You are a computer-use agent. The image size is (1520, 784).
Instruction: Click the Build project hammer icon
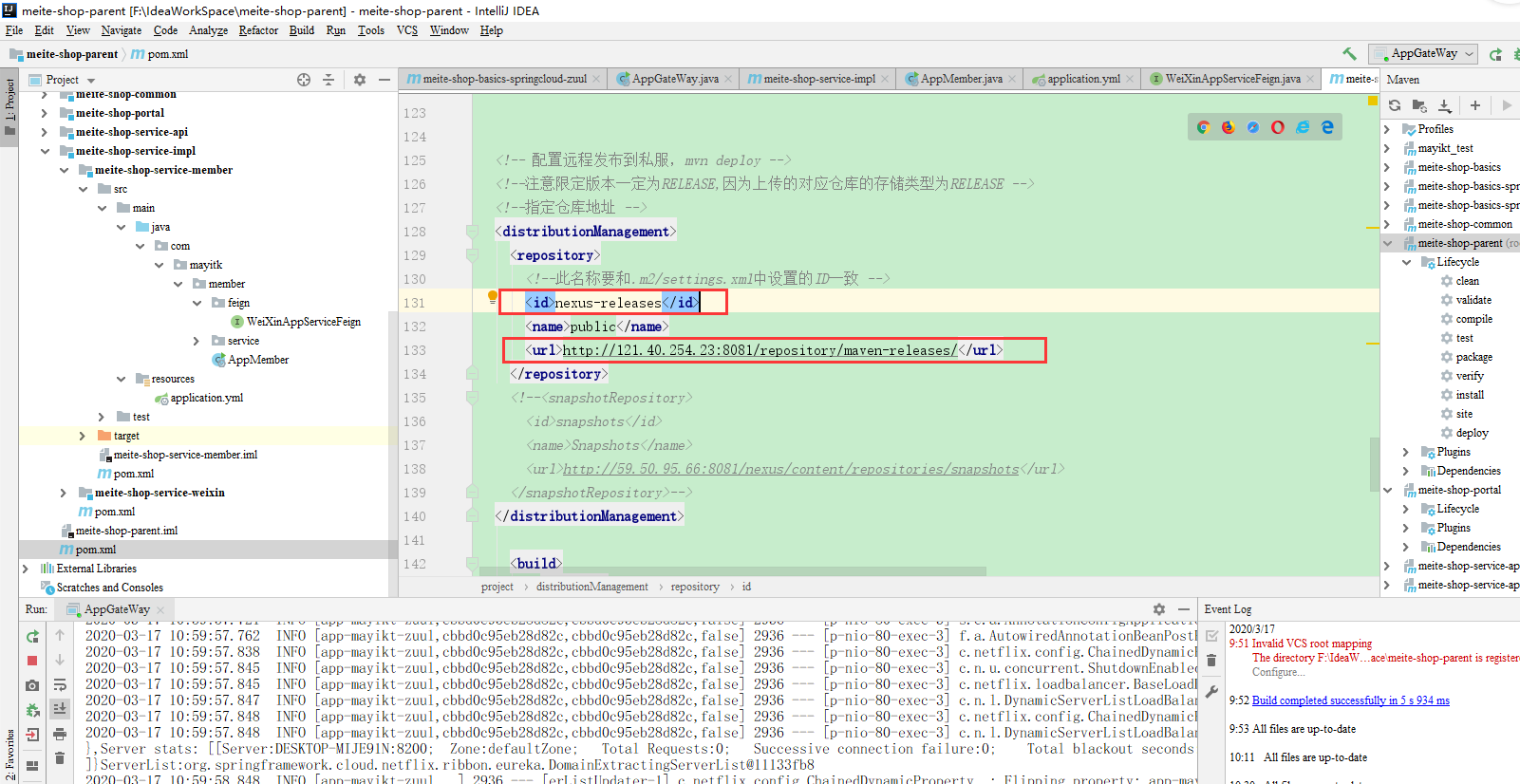tap(1349, 54)
